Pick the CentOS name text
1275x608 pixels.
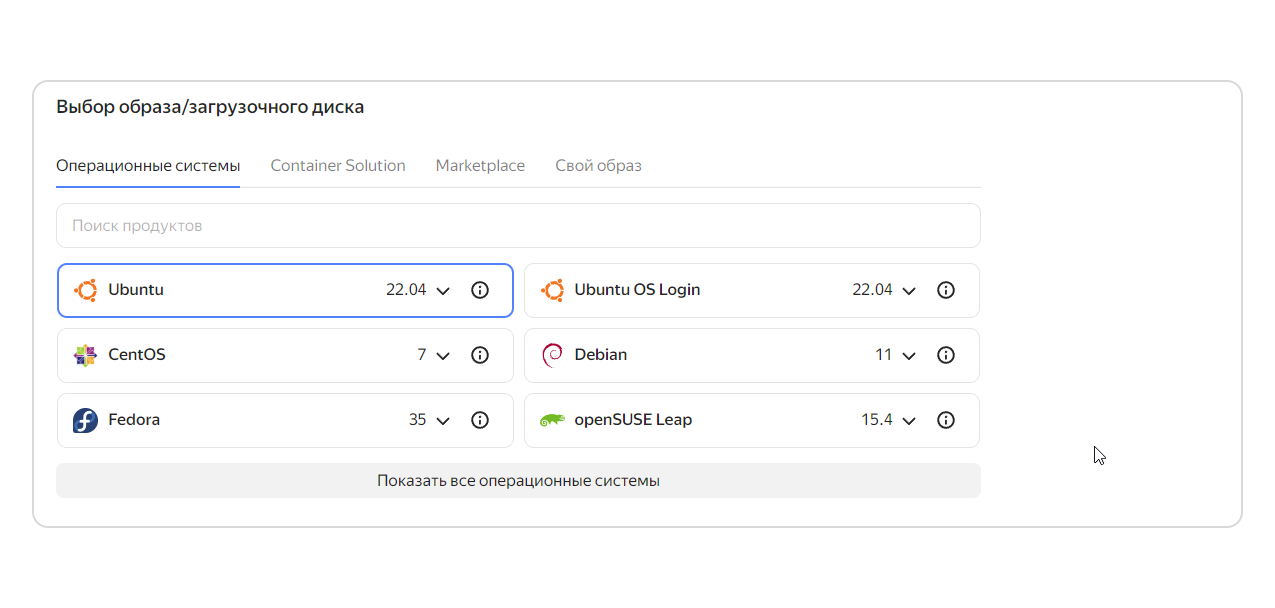tap(137, 355)
